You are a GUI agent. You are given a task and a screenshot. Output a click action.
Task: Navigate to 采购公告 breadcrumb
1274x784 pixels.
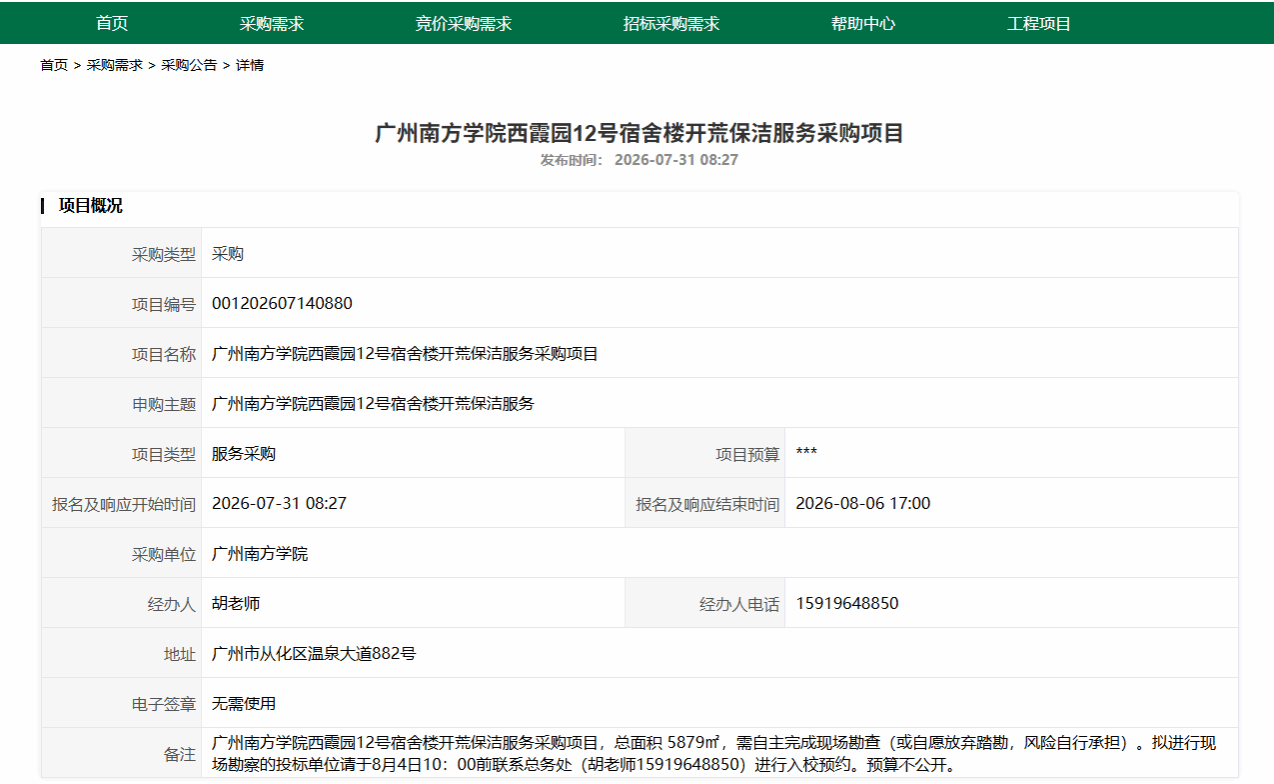point(189,65)
